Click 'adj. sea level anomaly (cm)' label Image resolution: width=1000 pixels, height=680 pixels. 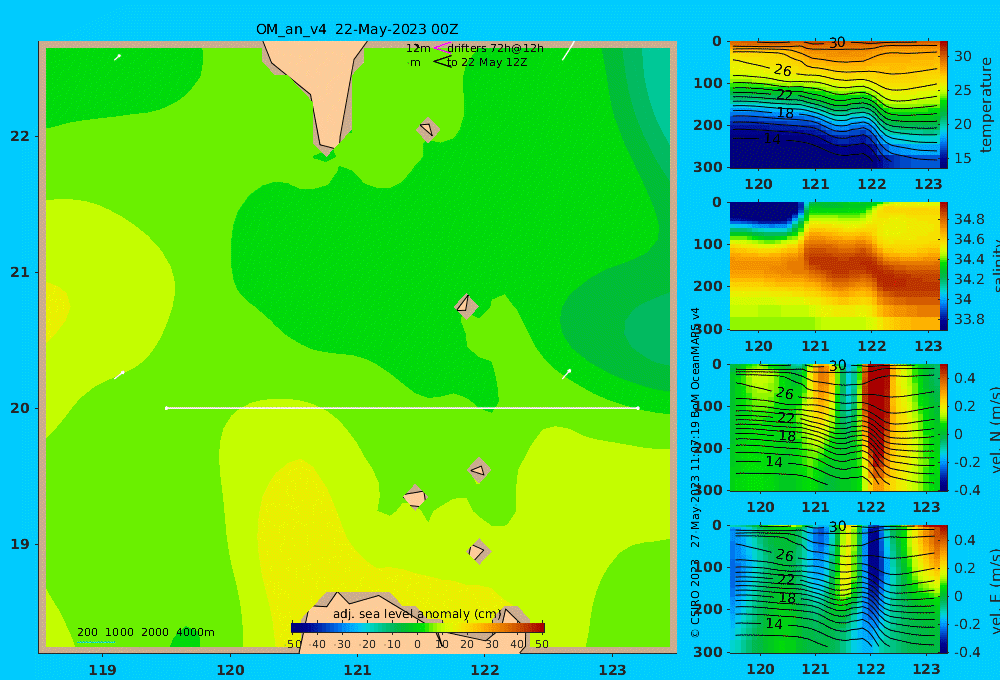(417, 614)
